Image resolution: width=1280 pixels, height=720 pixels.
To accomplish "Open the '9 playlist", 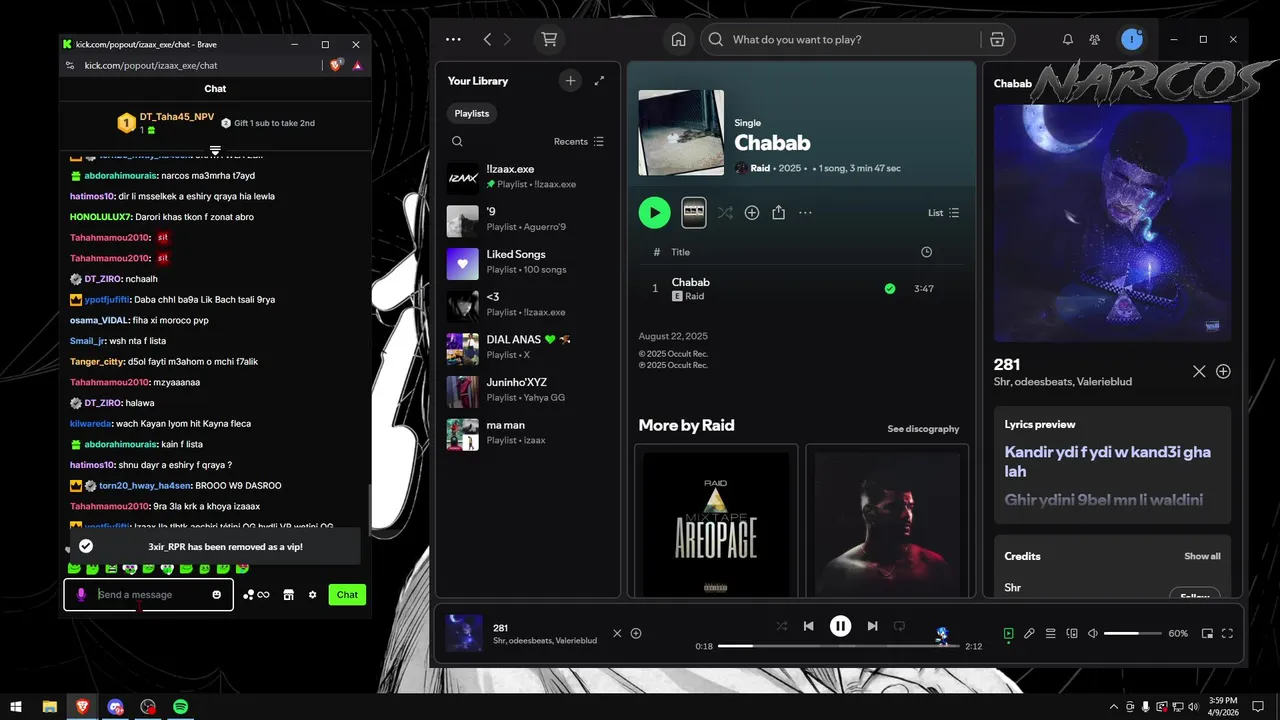I will (528, 219).
